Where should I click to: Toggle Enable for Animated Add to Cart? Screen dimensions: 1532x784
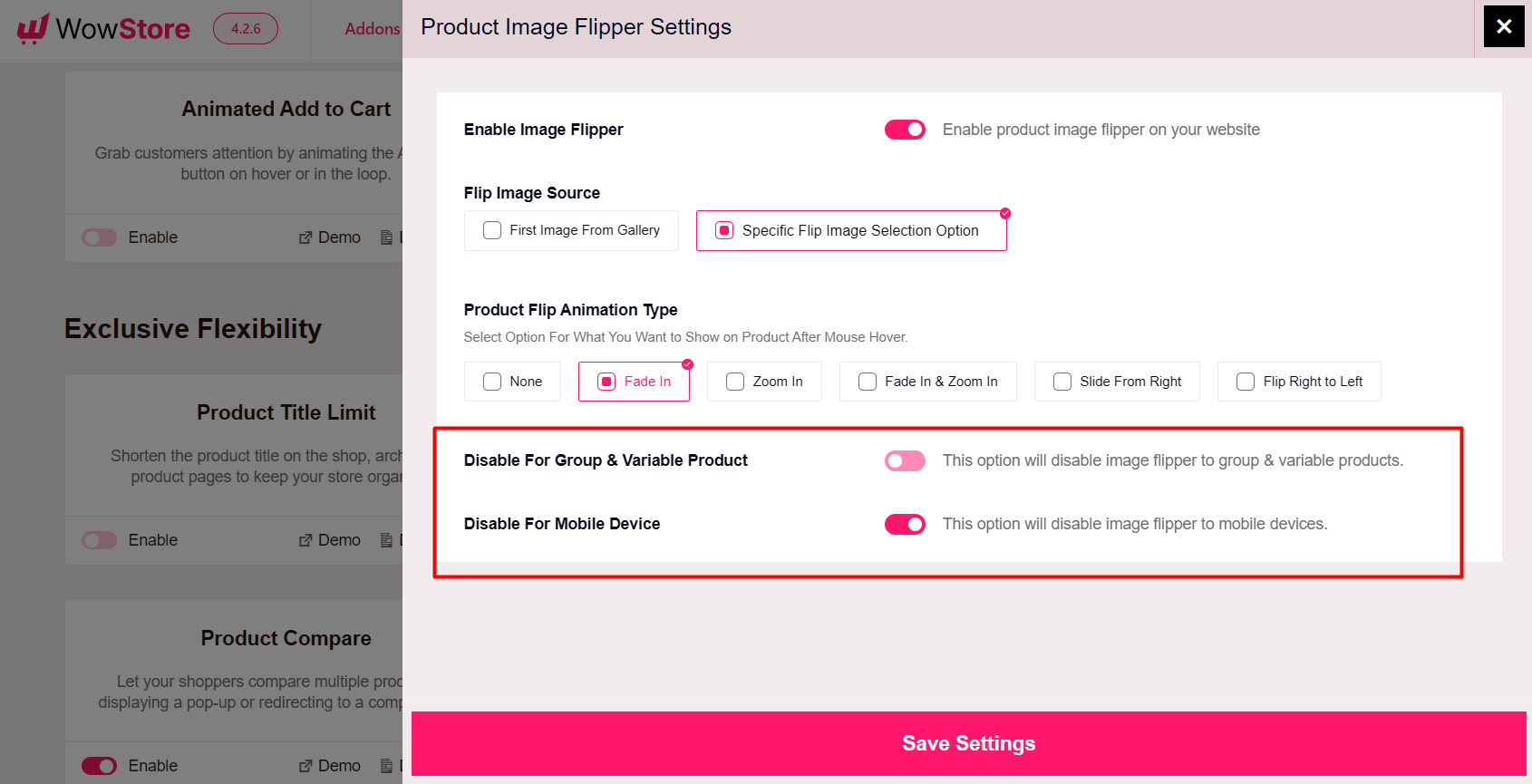coord(100,237)
